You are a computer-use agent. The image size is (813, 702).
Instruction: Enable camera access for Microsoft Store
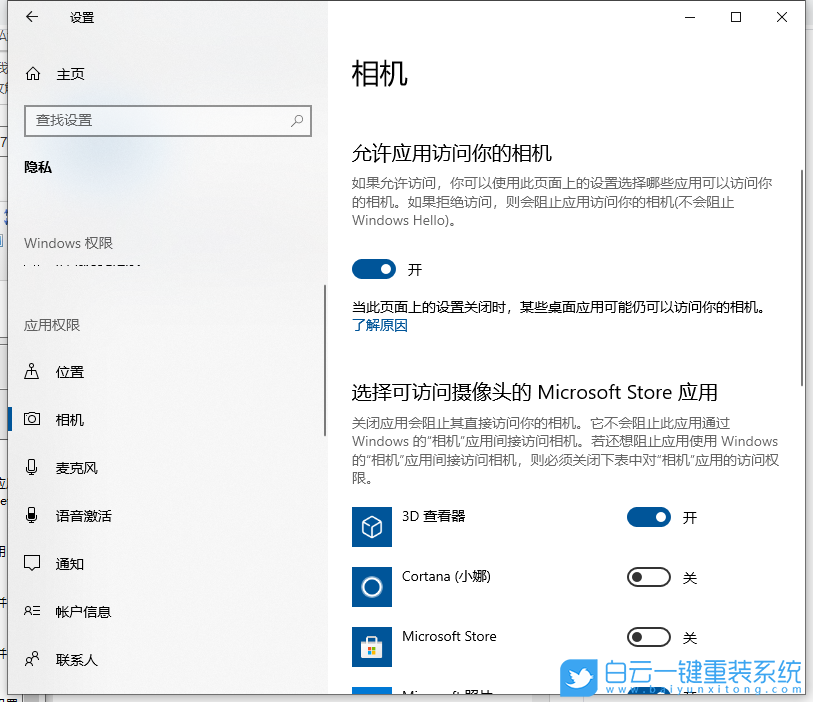pyautogui.click(x=648, y=637)
